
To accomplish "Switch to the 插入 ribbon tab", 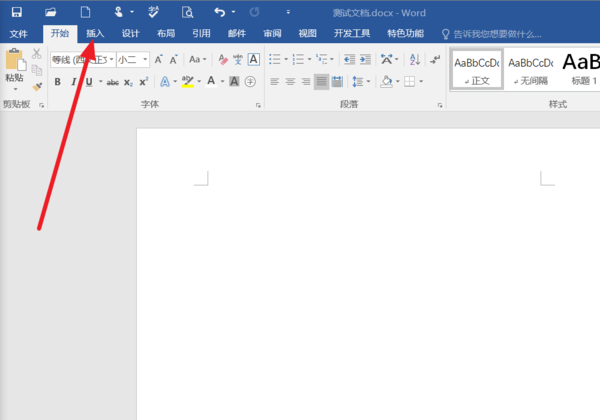I will [x=95, y=33].
